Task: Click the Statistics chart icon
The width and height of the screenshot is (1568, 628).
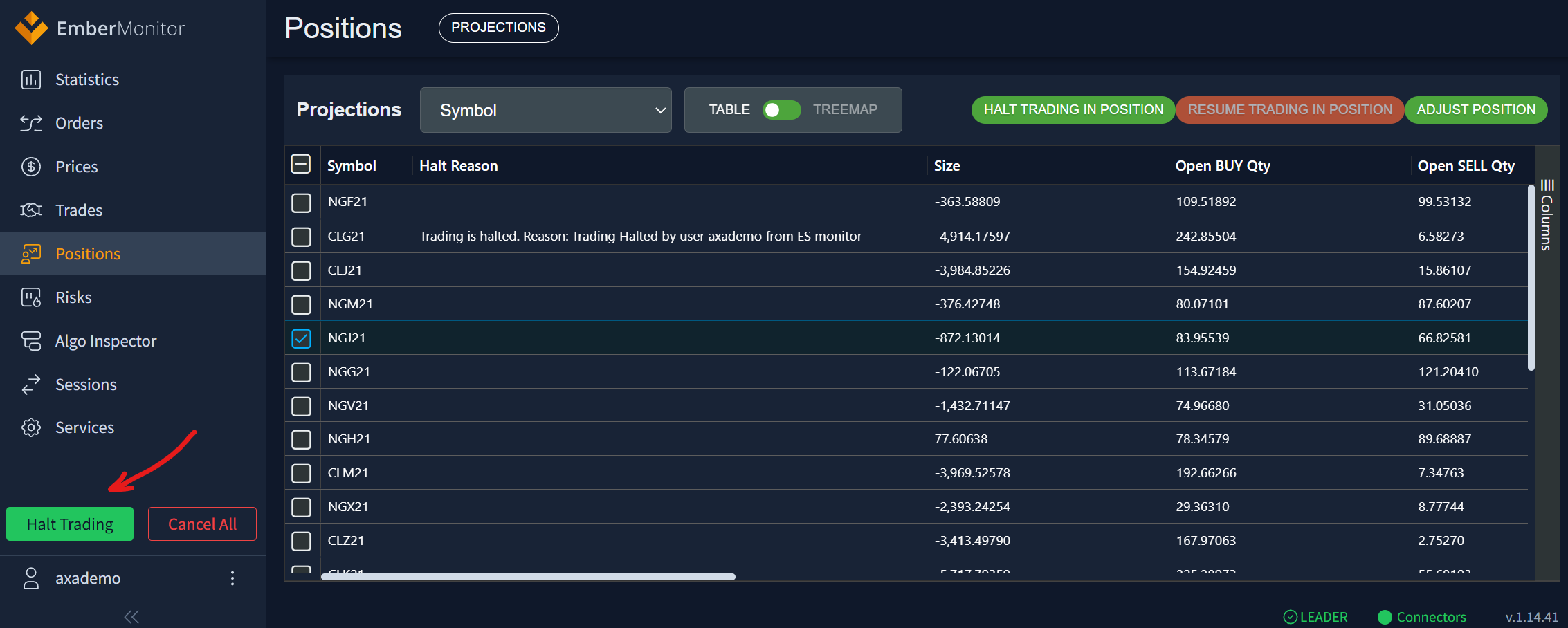Action: pos(31,80)
